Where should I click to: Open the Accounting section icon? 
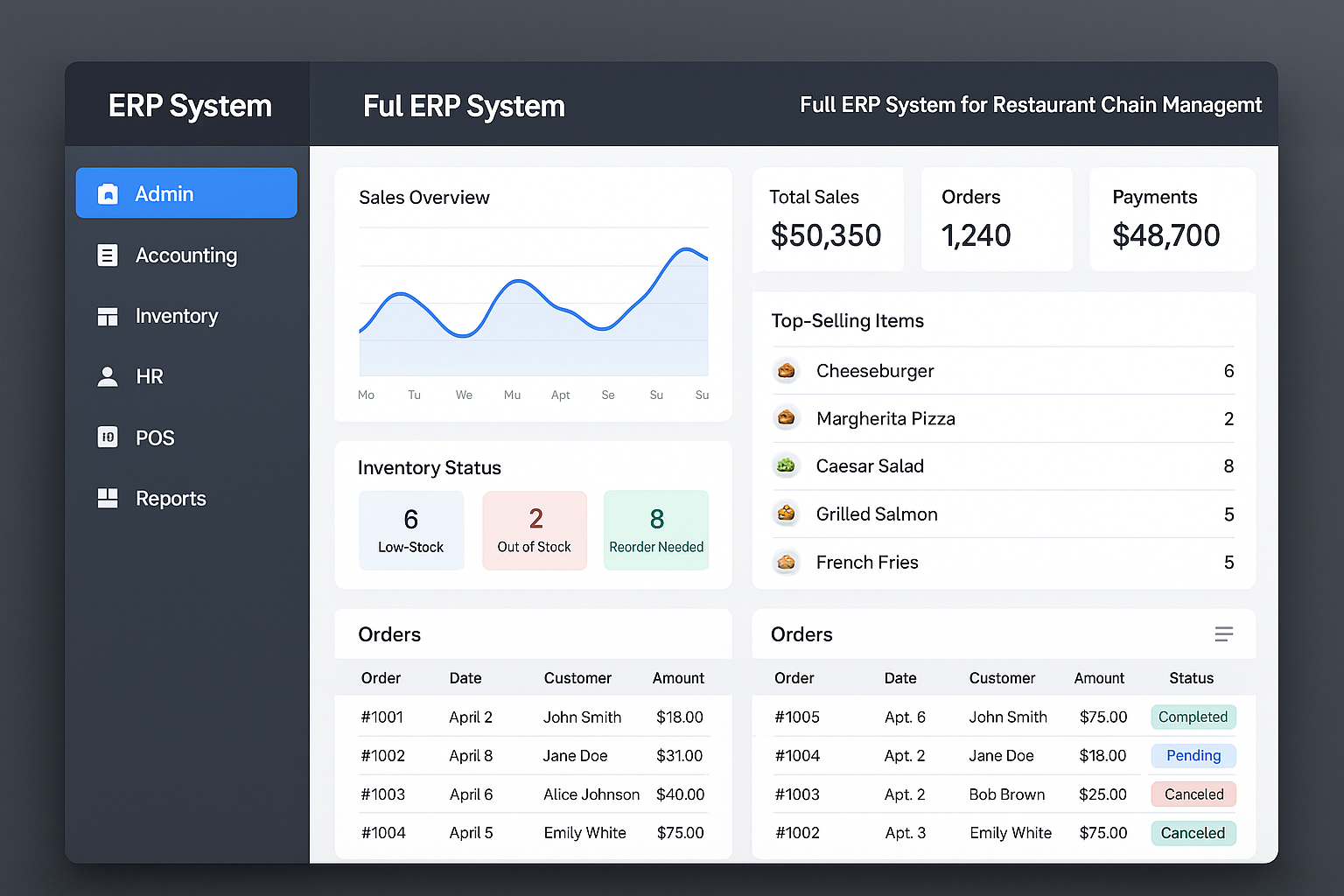tap(107, 255)
